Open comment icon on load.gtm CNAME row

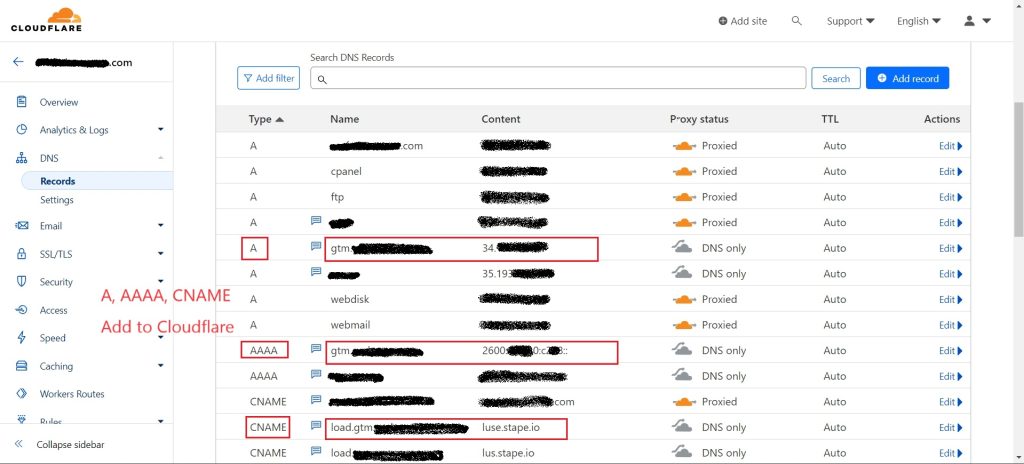click(316, 425)
